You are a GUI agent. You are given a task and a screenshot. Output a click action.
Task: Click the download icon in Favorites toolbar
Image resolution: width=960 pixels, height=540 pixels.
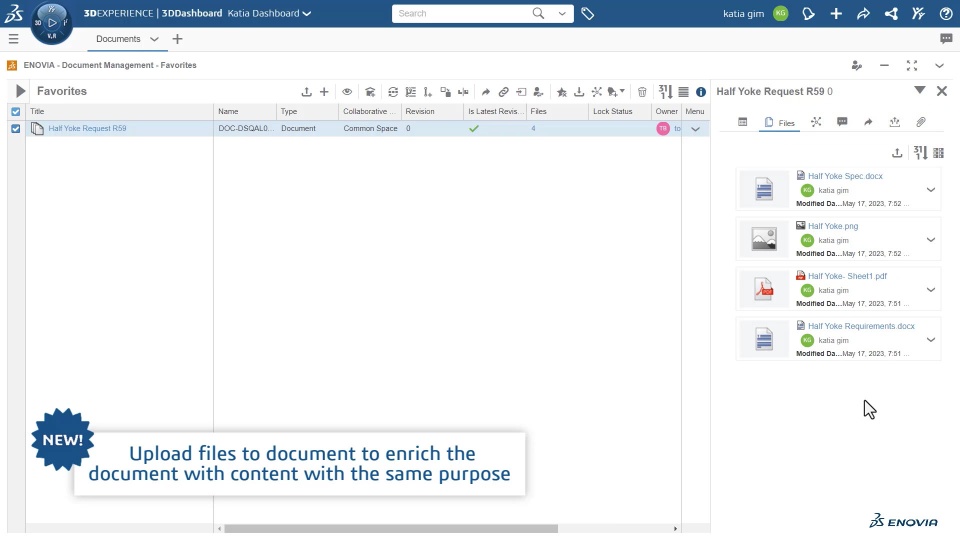click(579, 92)
